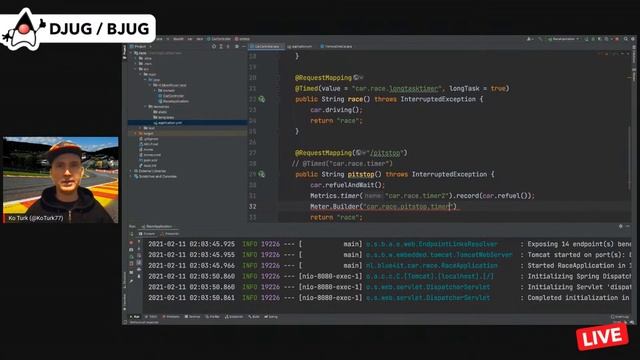Click line number 32 in gutter
Image resolution: width=640 pixels, height=360 pixels.
pos(252,207)
